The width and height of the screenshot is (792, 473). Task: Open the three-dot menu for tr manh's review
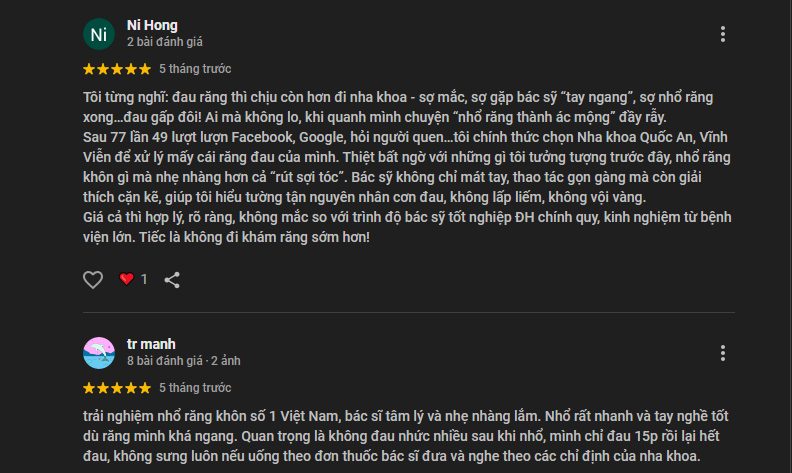(723, 353)
